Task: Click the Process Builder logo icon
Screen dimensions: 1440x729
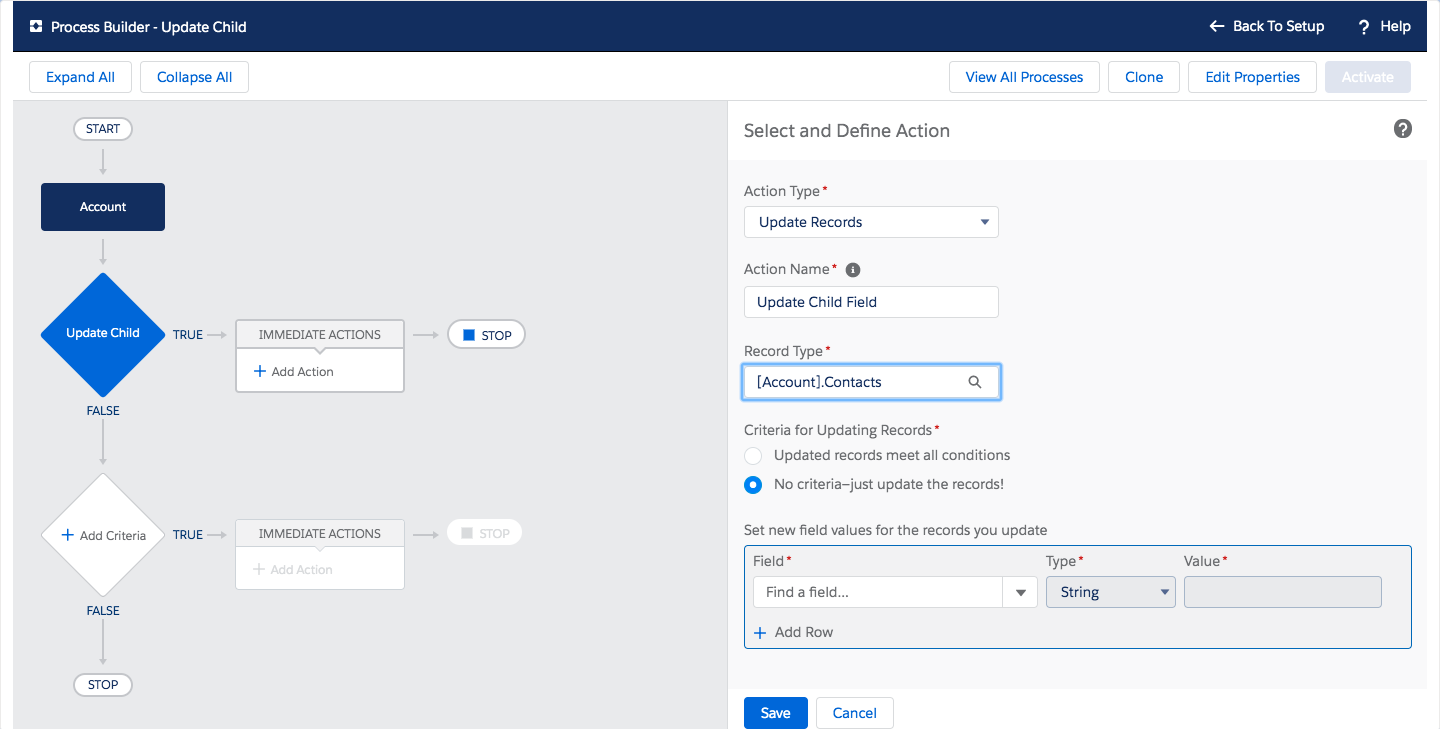Action: click(36, 27)
